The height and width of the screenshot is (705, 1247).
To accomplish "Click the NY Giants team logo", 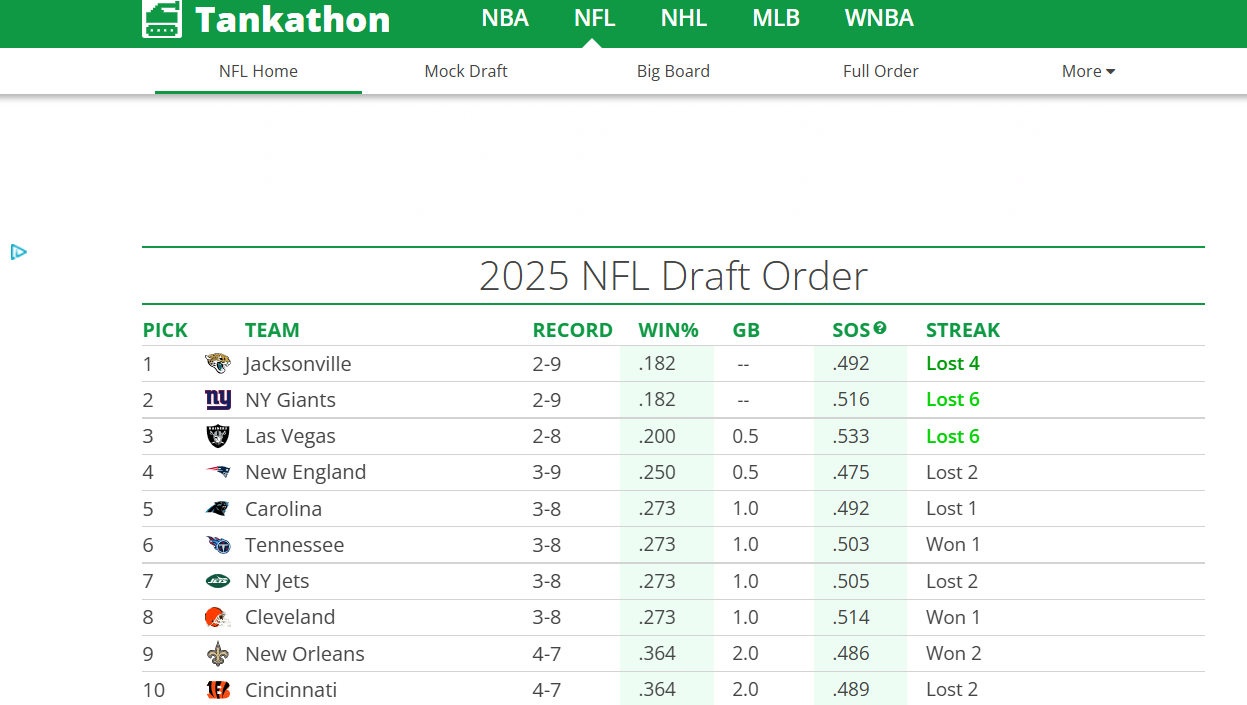I will click(x=218, y=400).
